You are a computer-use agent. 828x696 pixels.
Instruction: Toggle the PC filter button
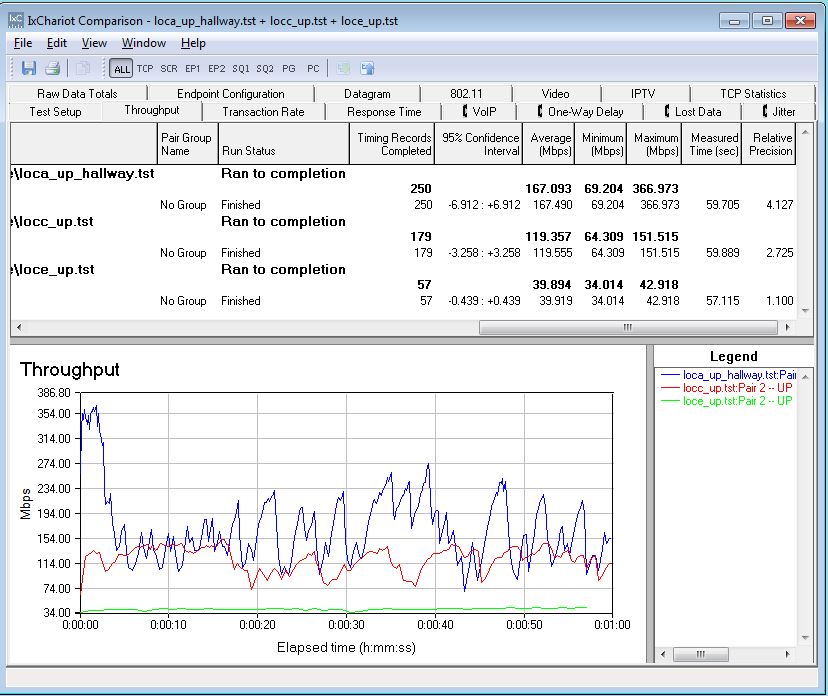tap(313, 69)
